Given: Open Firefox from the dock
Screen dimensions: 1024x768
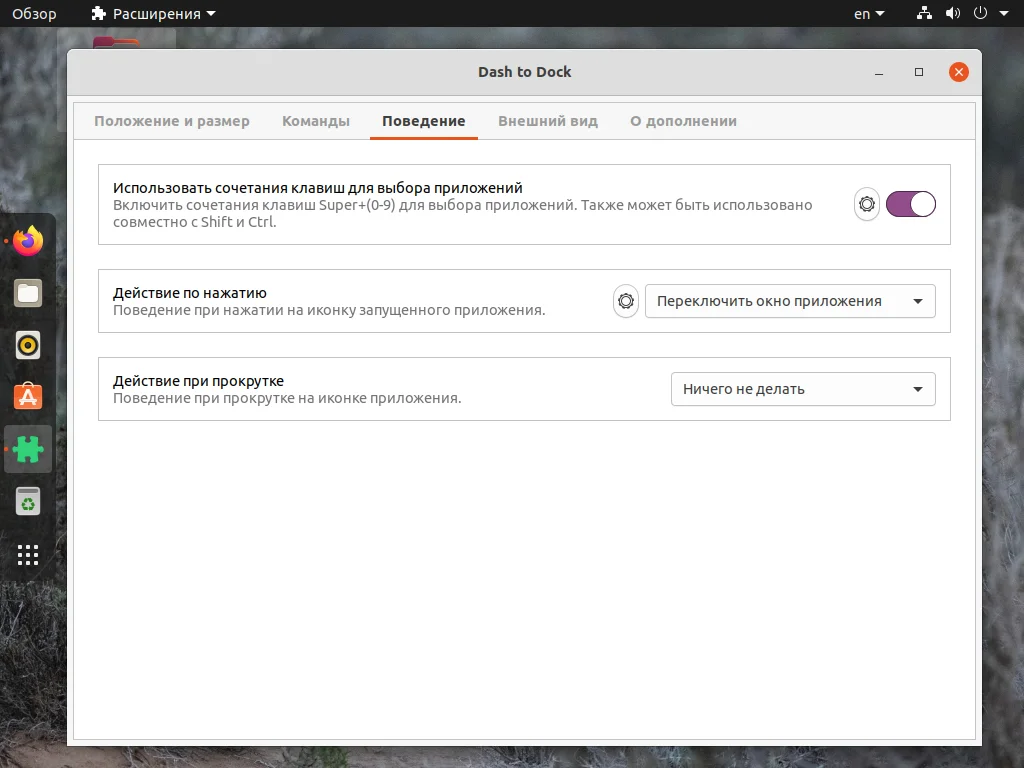Looking at the screenshot, I should pyautogui.click(x=27, y=240).
